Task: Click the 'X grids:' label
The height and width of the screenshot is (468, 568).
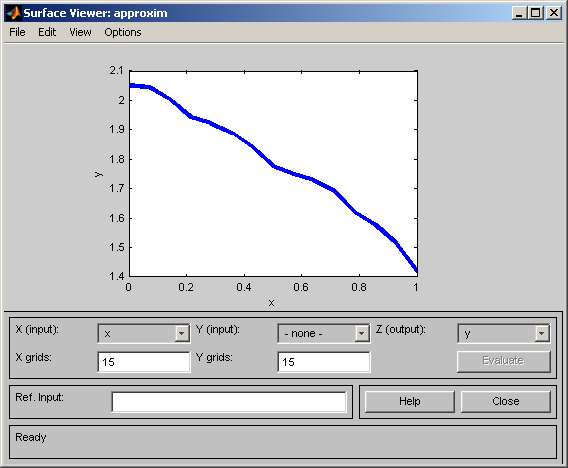Action: point(34,358)
